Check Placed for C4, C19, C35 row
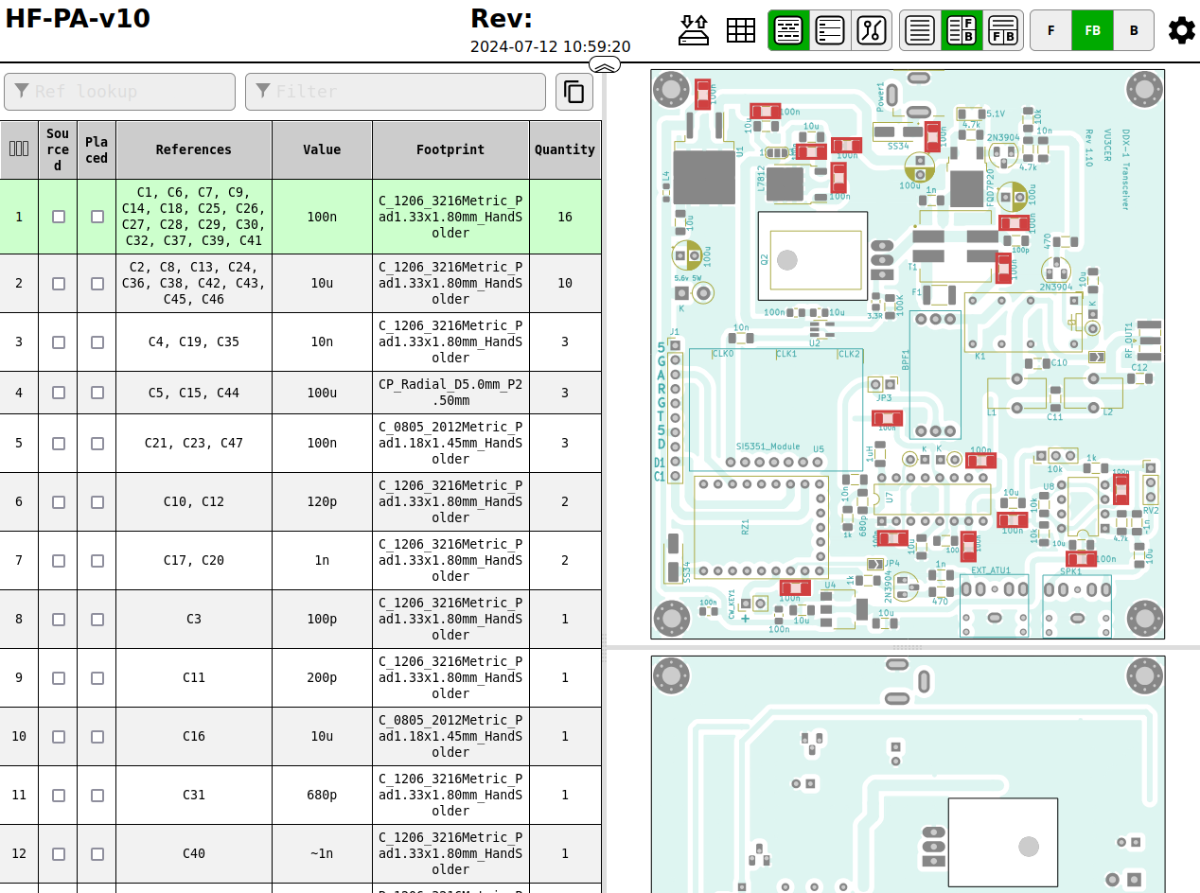 click(97, 342)
